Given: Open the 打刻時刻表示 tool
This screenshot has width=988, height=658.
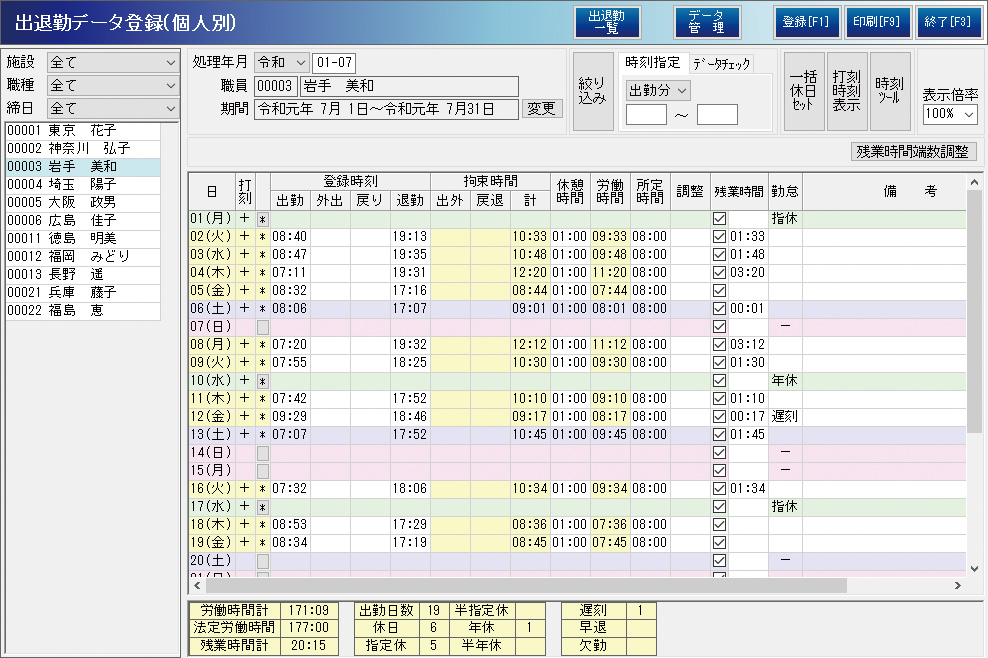Looking at the screenshot, I should 846,91.
